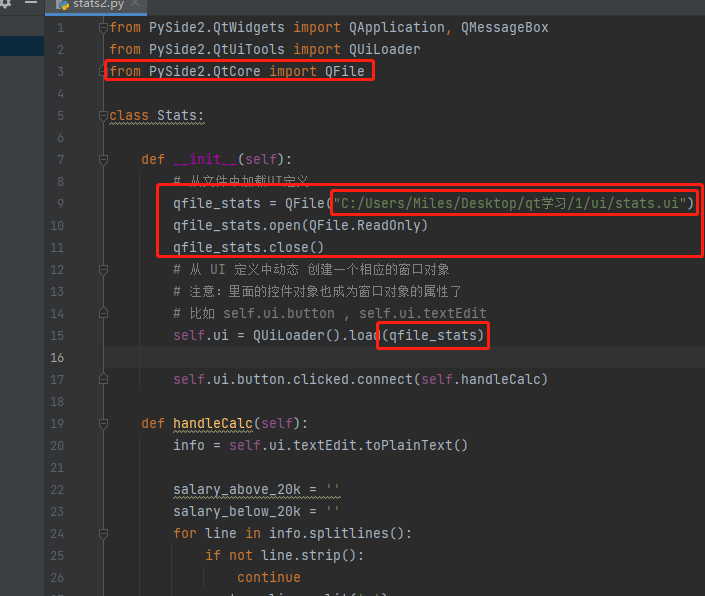Image resolution: width=705 pixels, height=596 pixels.
Task: Click the QApplication import name on line 1
Action: [x=397, y=27]
